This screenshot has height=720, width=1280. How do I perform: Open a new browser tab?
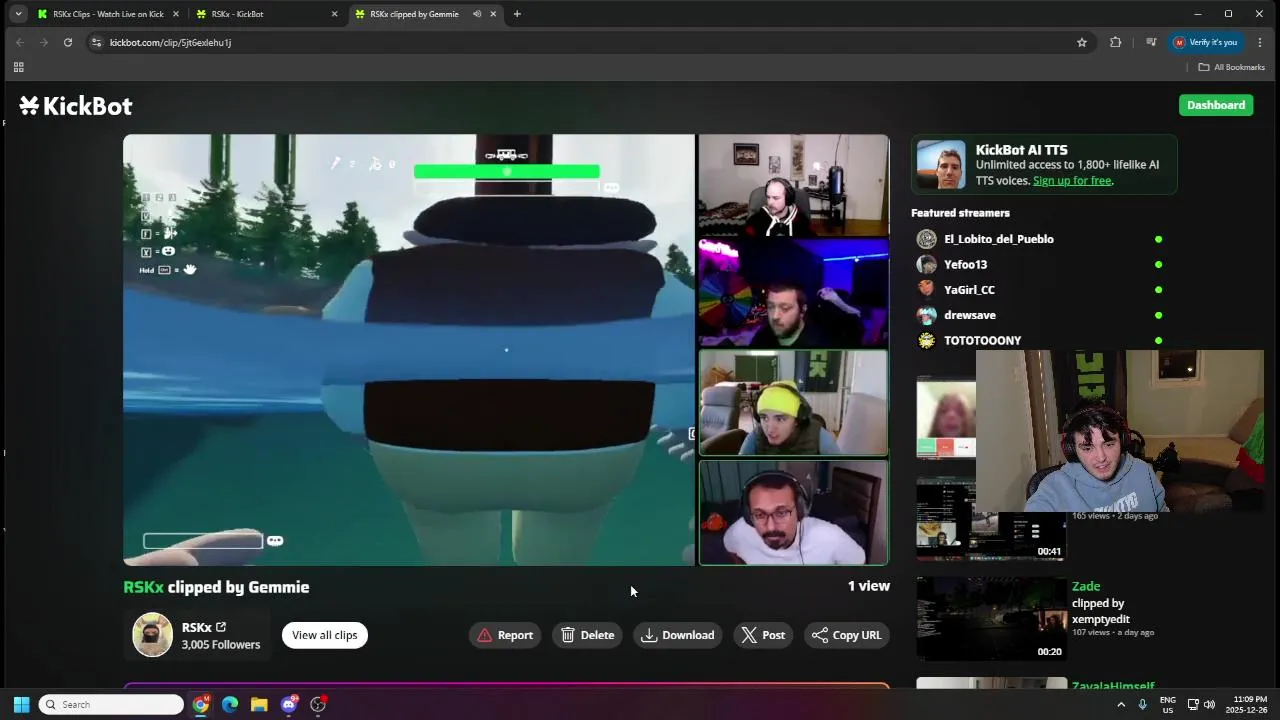coord(517,14)
